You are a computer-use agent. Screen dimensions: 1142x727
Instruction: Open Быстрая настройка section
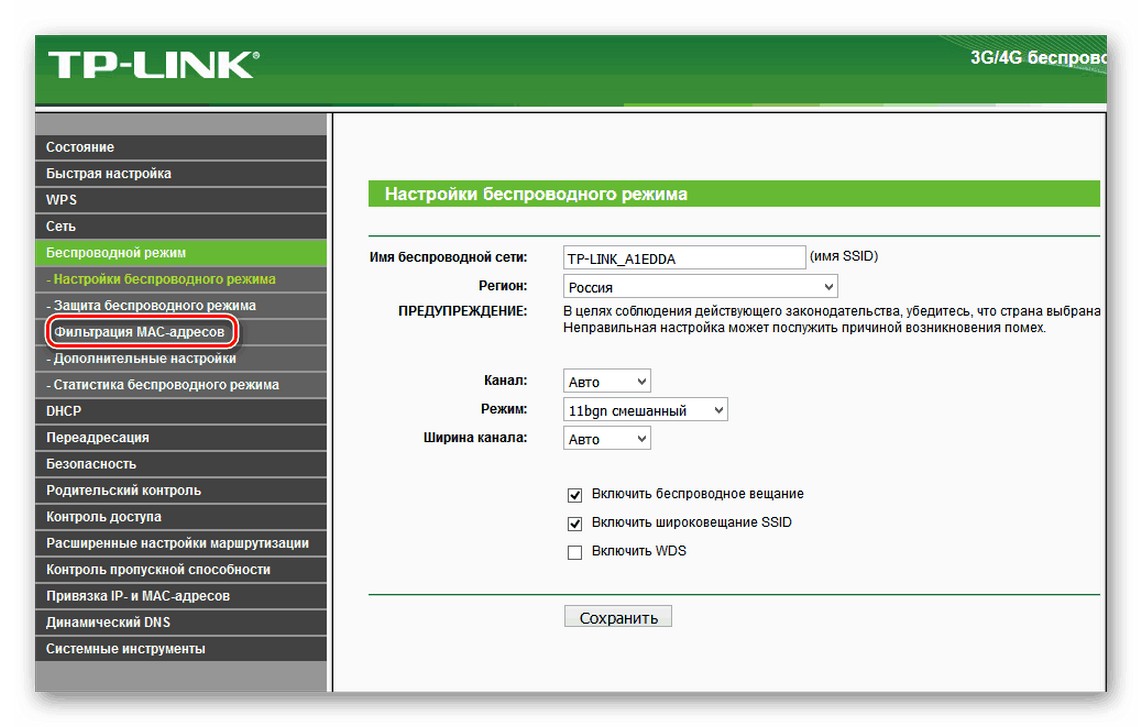[181, 173]
